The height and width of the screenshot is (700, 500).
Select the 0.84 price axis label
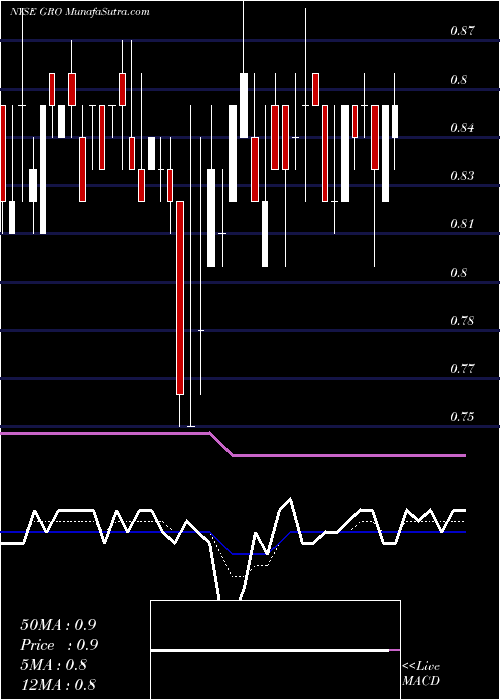[462, 128]
